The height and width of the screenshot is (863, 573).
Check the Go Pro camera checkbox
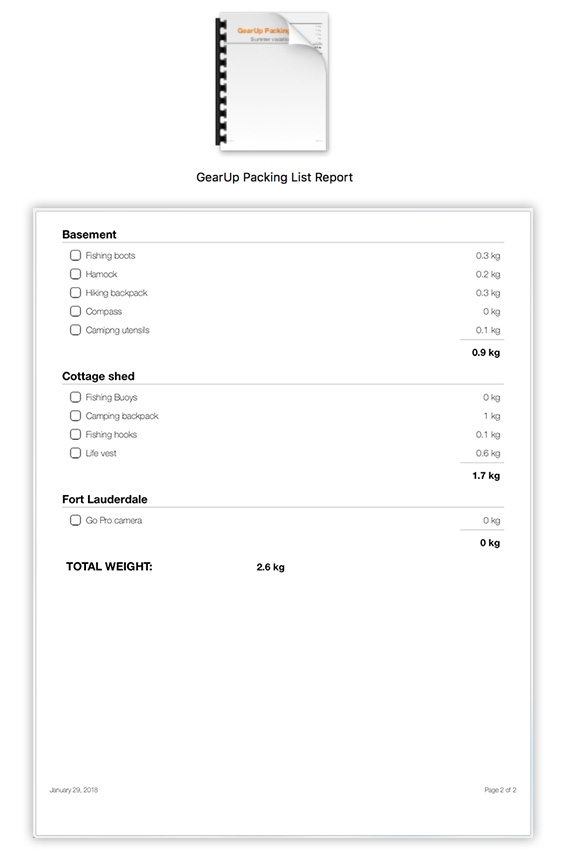click(x=75, y=521)
